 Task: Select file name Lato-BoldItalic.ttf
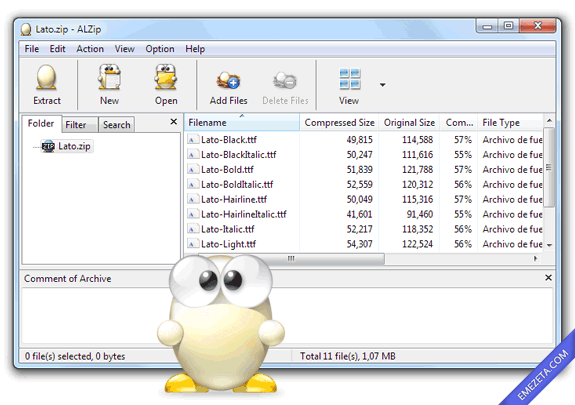click(237, 185)
